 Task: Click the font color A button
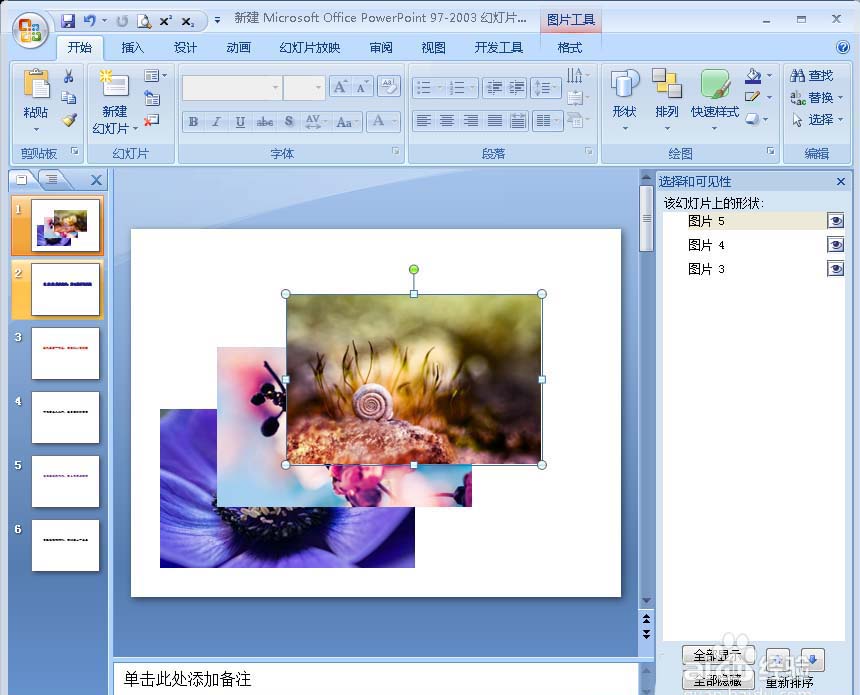(x=378, y=121)
